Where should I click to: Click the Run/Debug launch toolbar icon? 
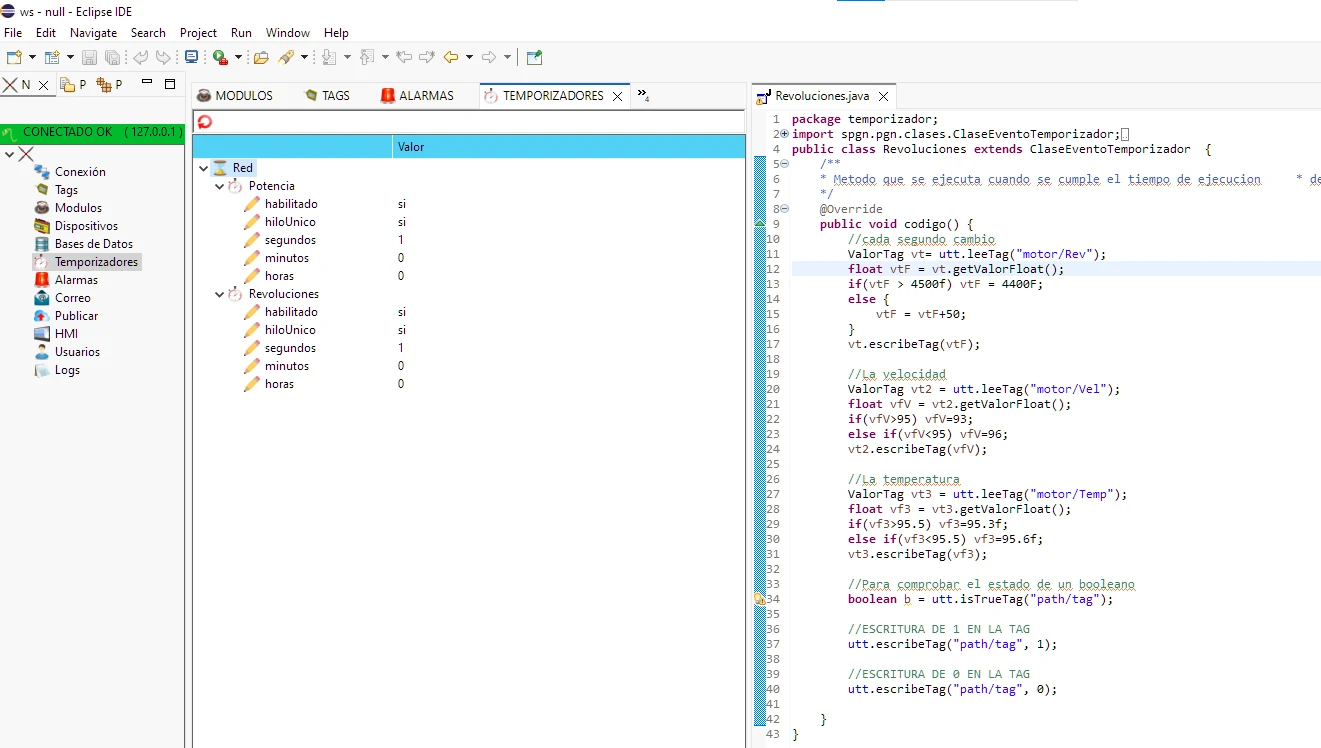219,57
